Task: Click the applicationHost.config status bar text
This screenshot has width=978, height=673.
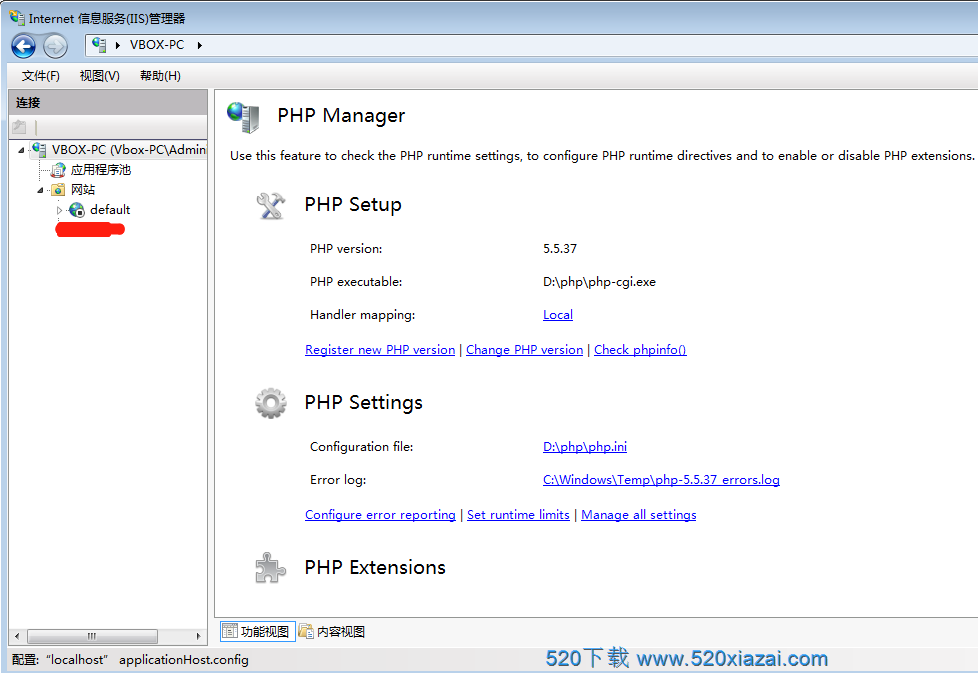Action: 184,660
